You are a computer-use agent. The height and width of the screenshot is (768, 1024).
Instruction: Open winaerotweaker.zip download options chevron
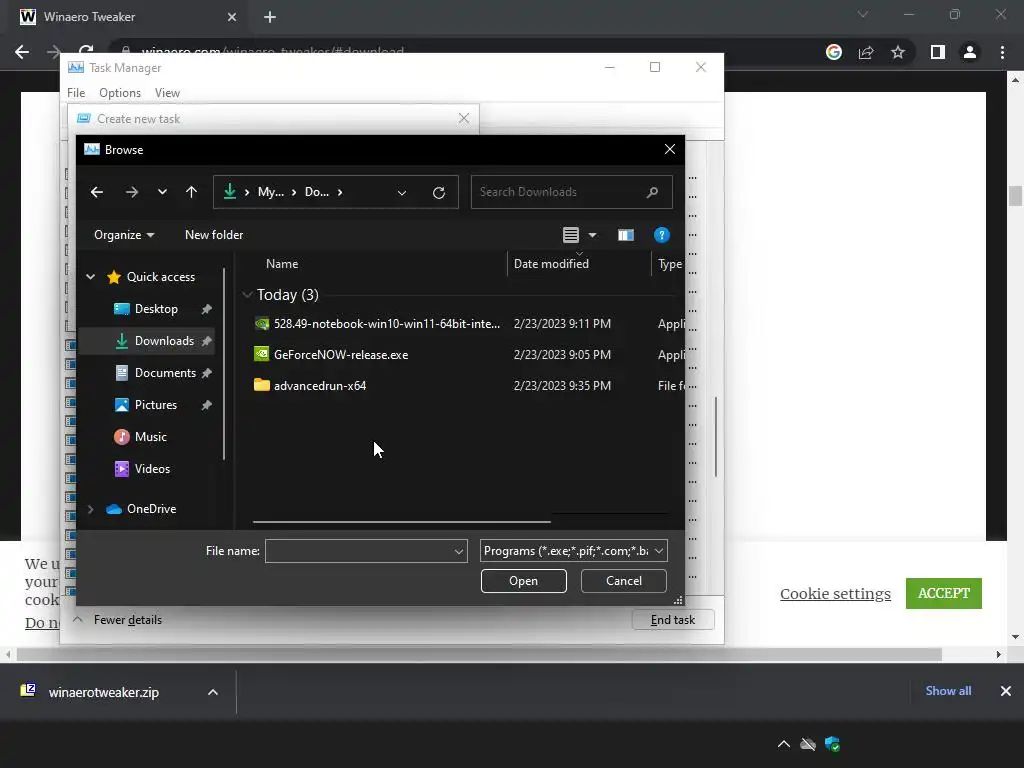point(213,692)
